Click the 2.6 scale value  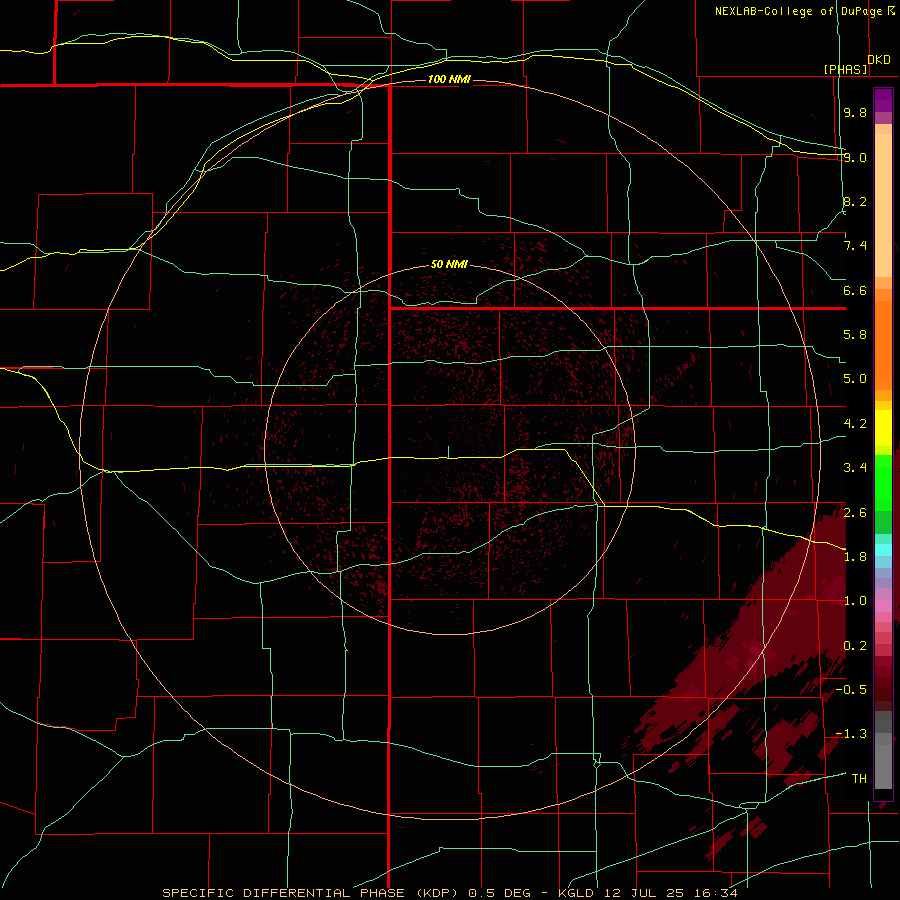pyautogui.click(x=855, y=512)
